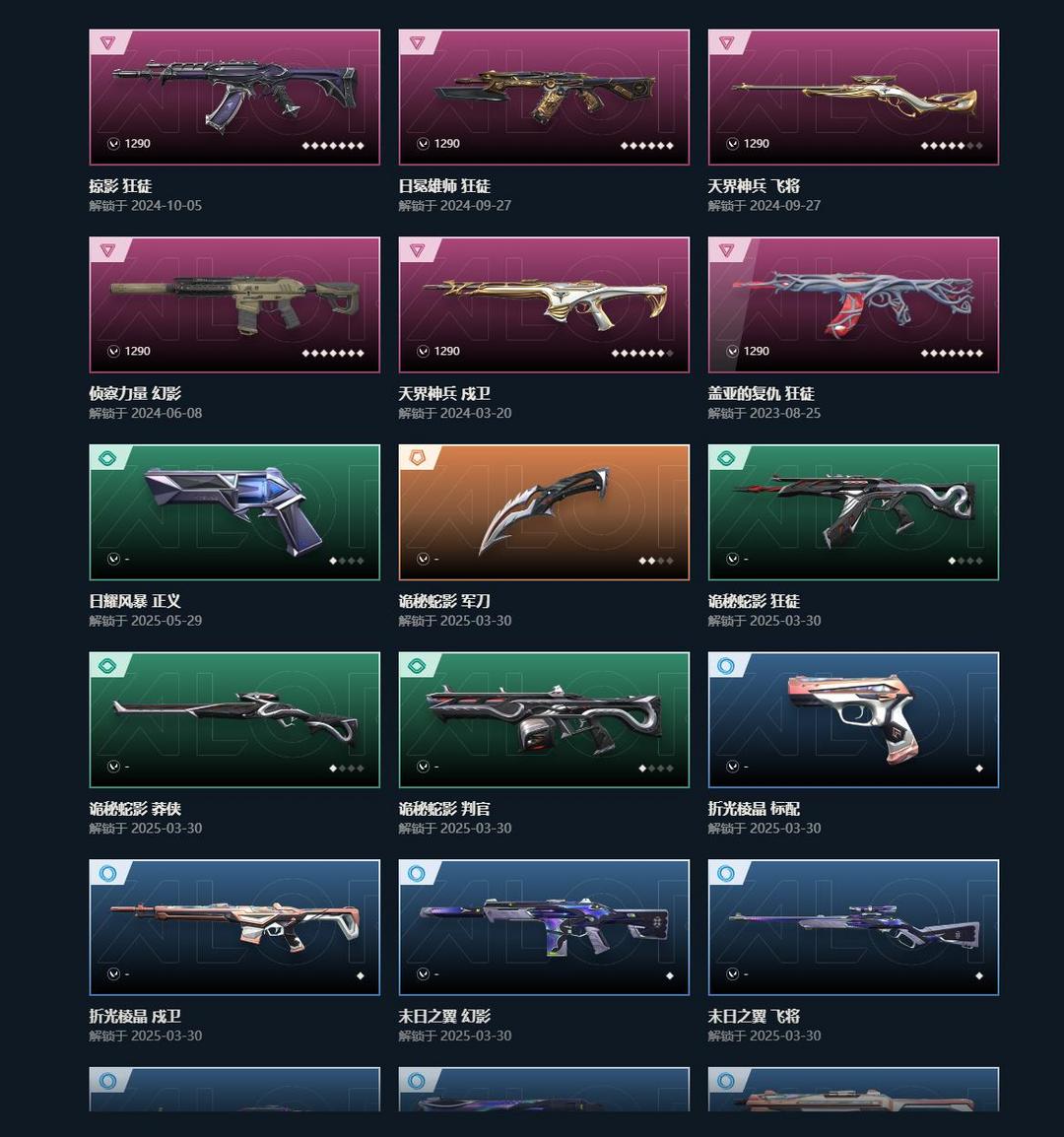Click the 折光棱晶 戍卫 skin name
This screenshot has width=1064, height=1137.
pyautogui.click(x=135, y=1016)
